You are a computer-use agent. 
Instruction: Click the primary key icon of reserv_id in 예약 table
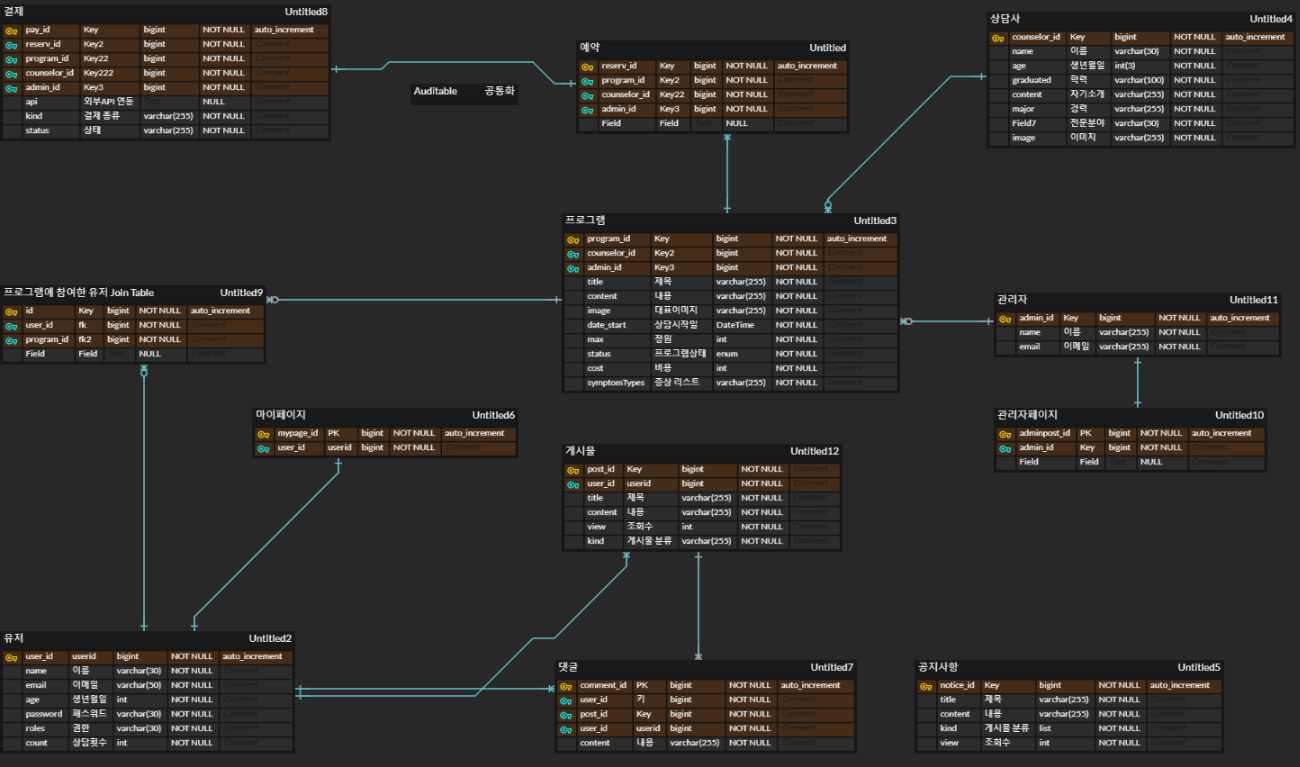[587, 66]
